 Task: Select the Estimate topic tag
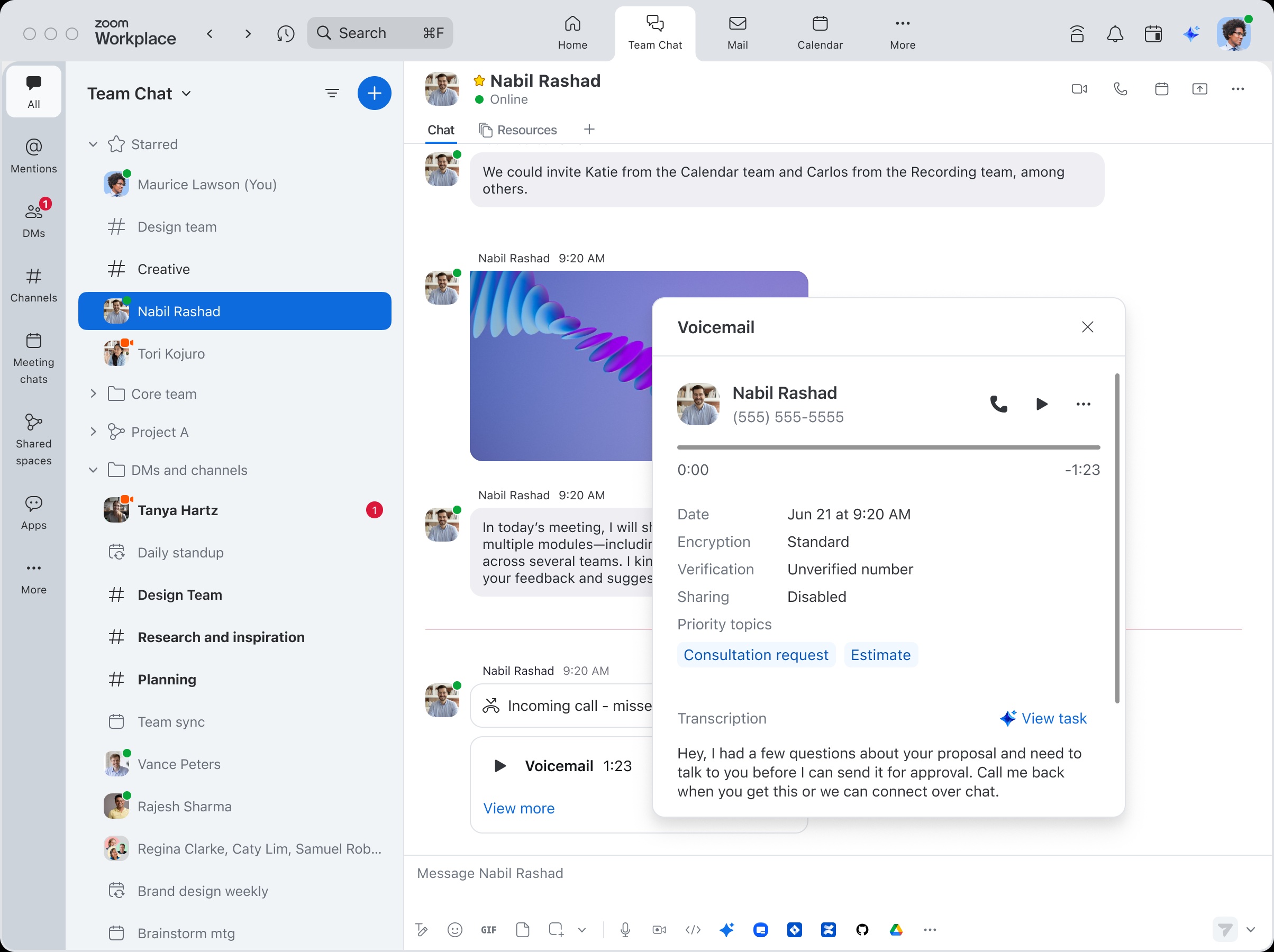pos(880,655)
